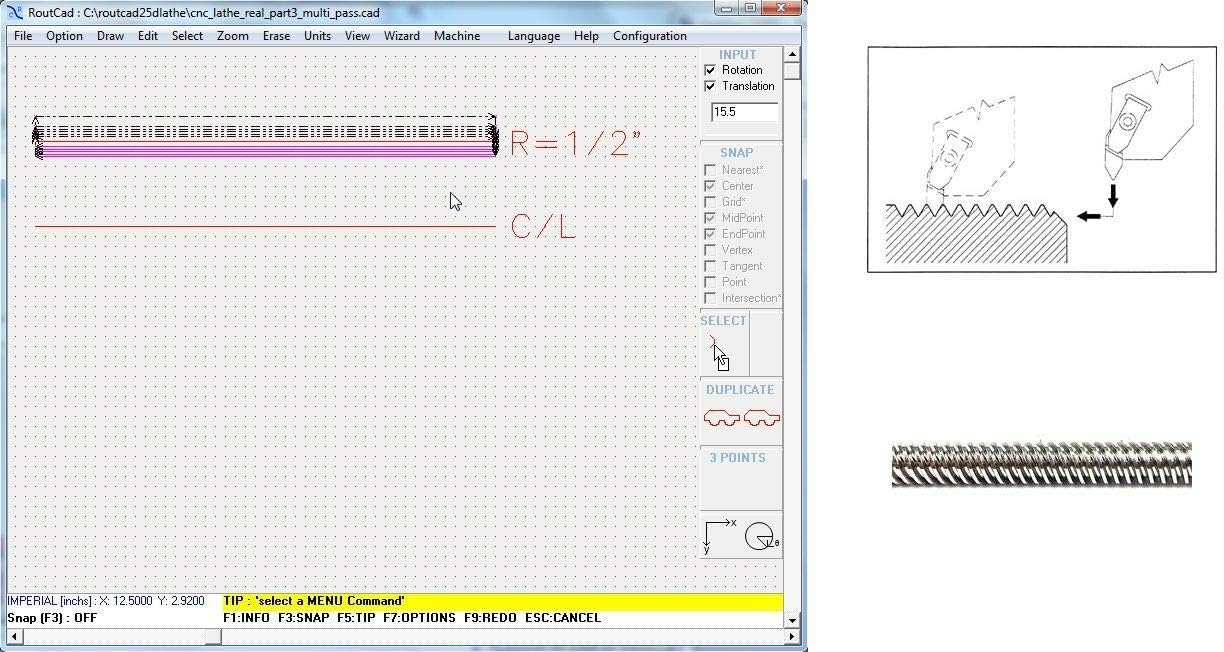The height and width of the screenshot is (652, 1224).
Task: Click the C/L centerline label
Action: [x=543, y=226]
